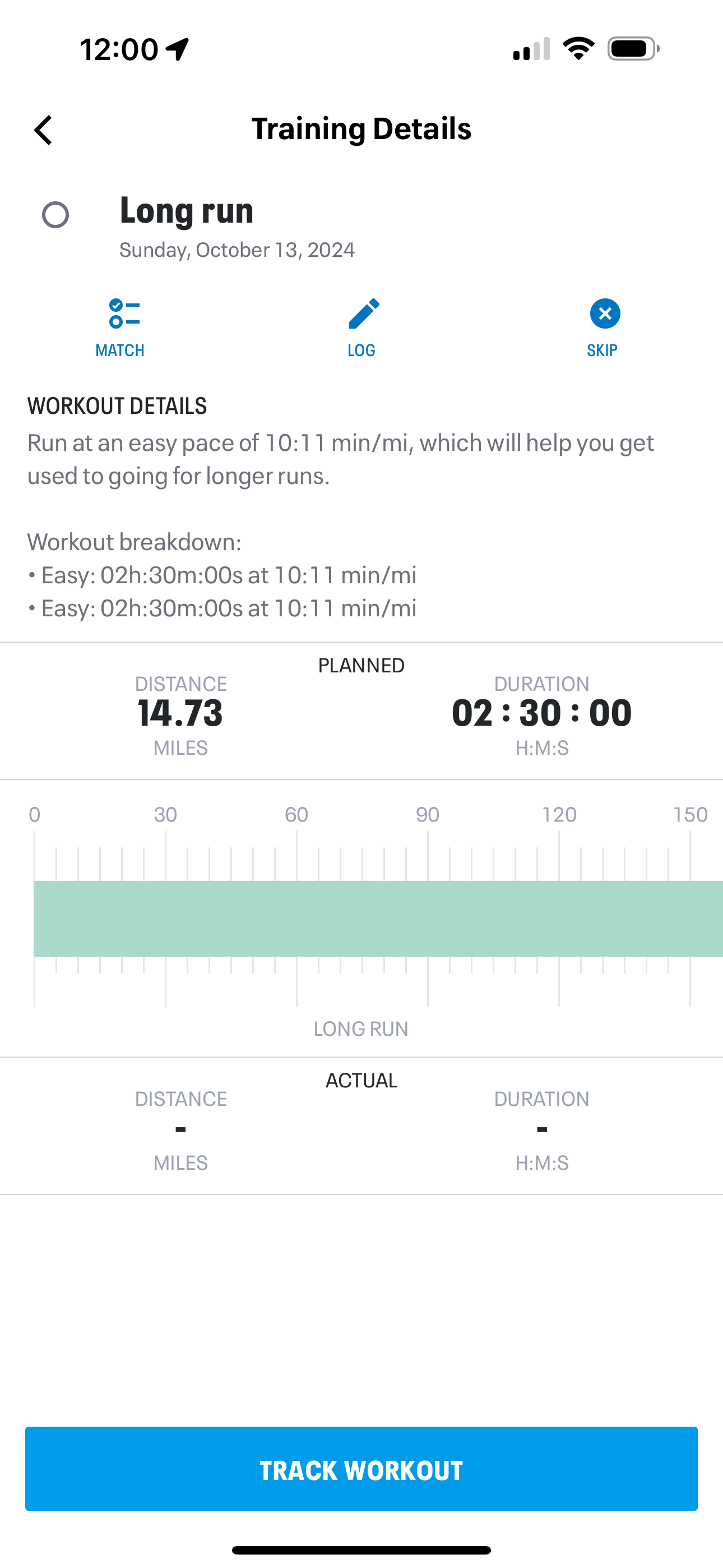This screenshot has height=1568, width=723.
Task: Tap the MATCH label
Action: click(x=120, y=351)
